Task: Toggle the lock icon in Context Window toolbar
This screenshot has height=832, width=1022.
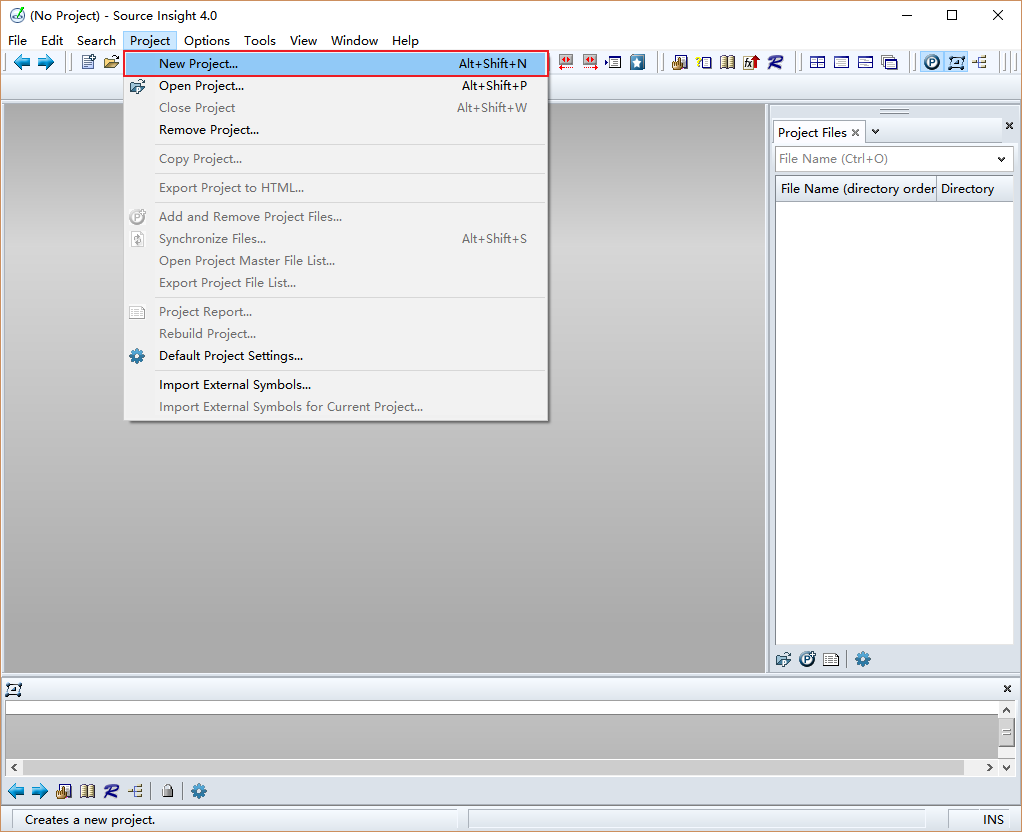Action: pyautogui.click(x=168, y=792)
